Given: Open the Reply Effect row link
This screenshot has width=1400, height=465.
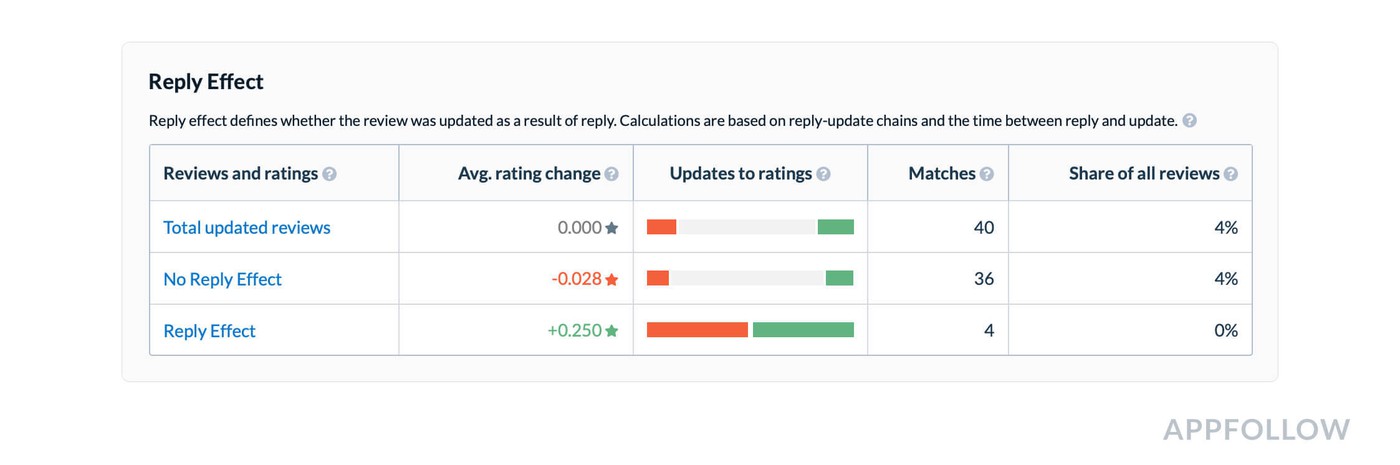Looking at the screenshot, I should pos(210,331).
